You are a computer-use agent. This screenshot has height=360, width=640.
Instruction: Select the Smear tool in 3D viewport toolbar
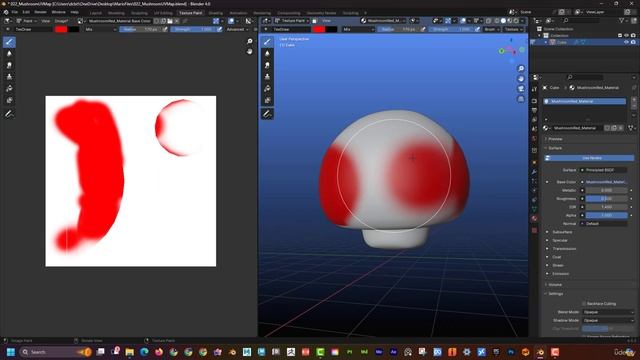pos(267,65)
